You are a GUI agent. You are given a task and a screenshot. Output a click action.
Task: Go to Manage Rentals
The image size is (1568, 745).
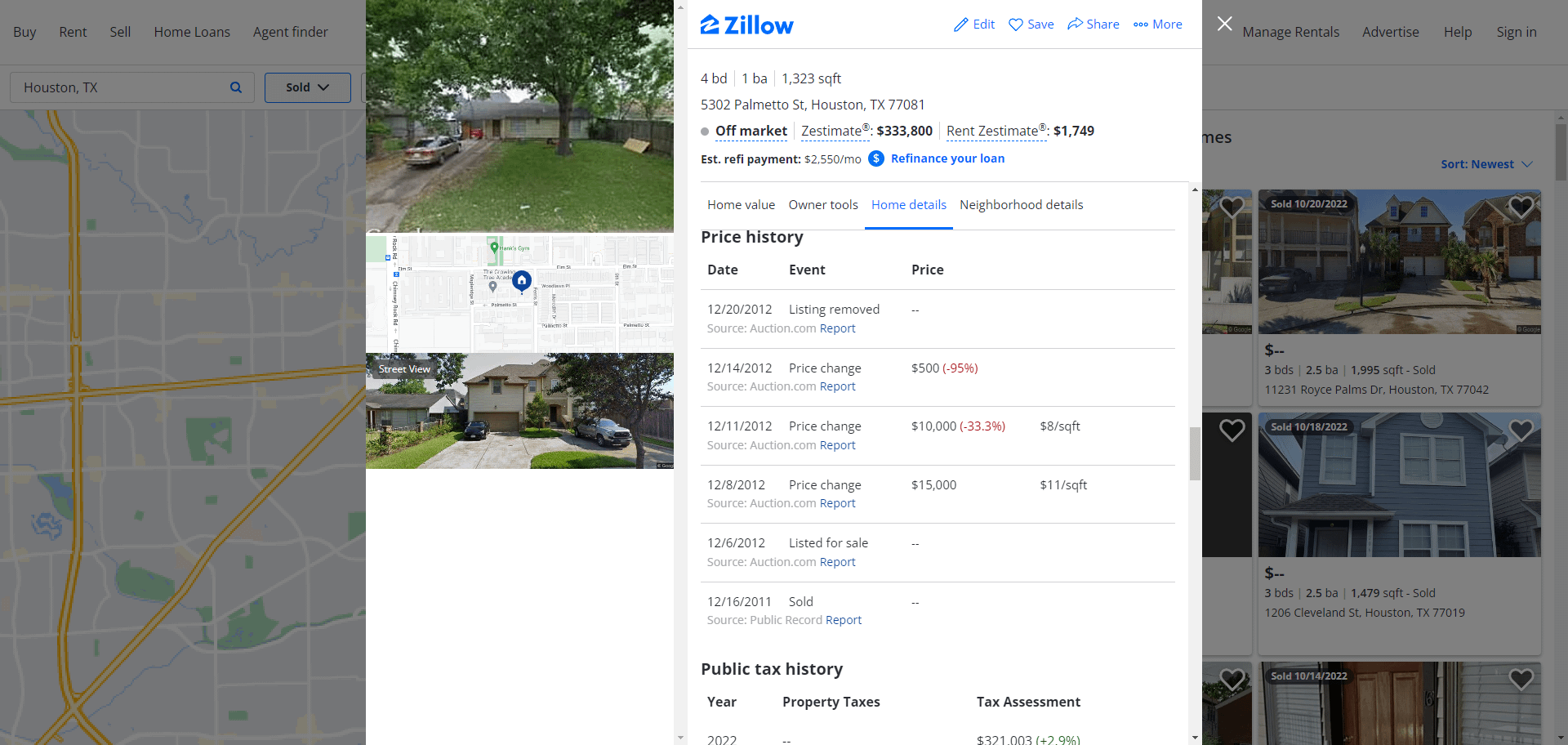point(1290,32)
